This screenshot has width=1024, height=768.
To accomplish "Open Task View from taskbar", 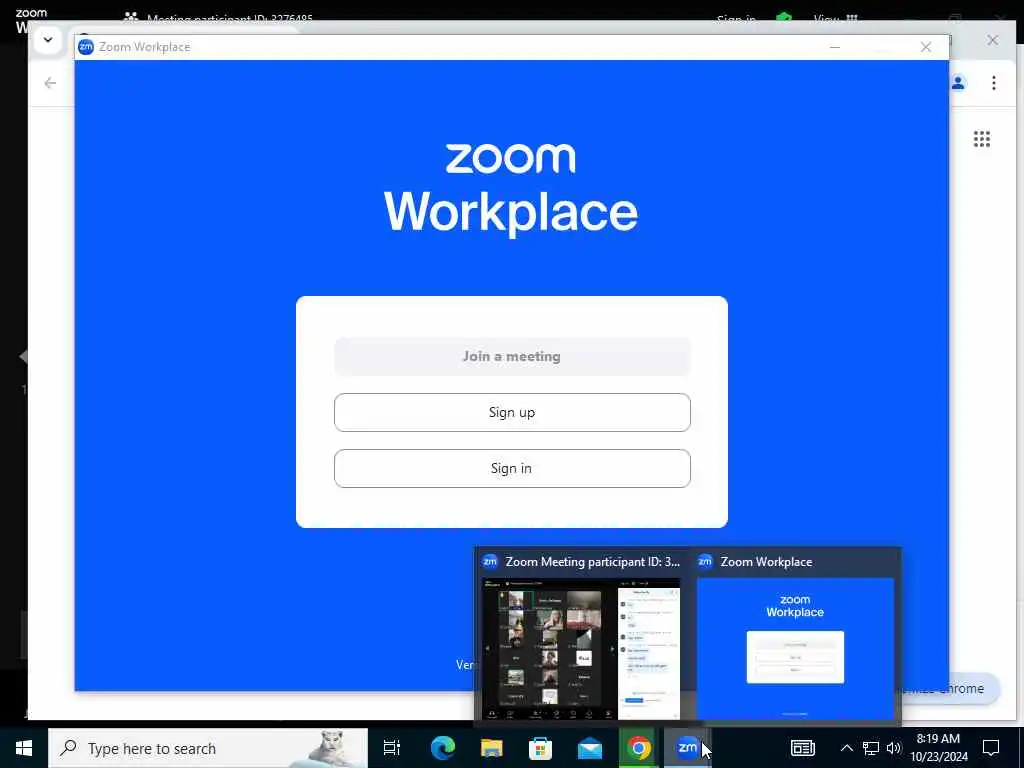I will click(x=392, y=748).
